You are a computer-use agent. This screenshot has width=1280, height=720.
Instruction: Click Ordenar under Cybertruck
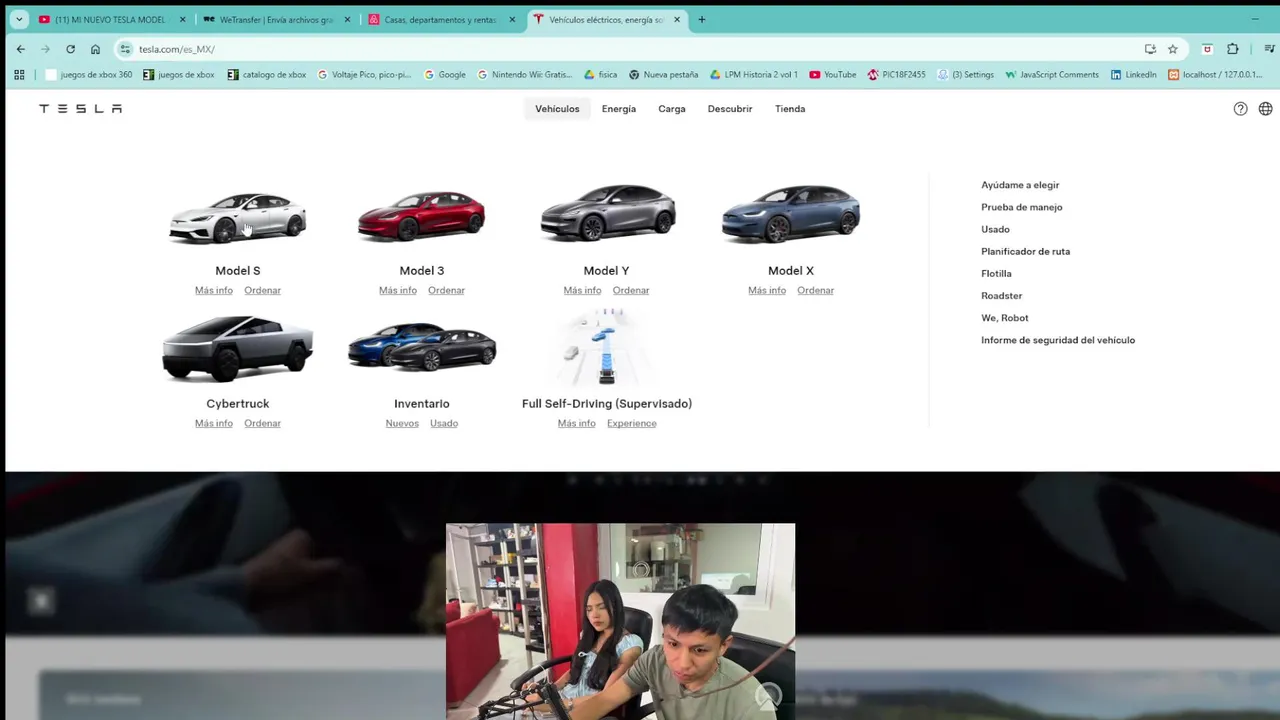(x=262, y=423)
